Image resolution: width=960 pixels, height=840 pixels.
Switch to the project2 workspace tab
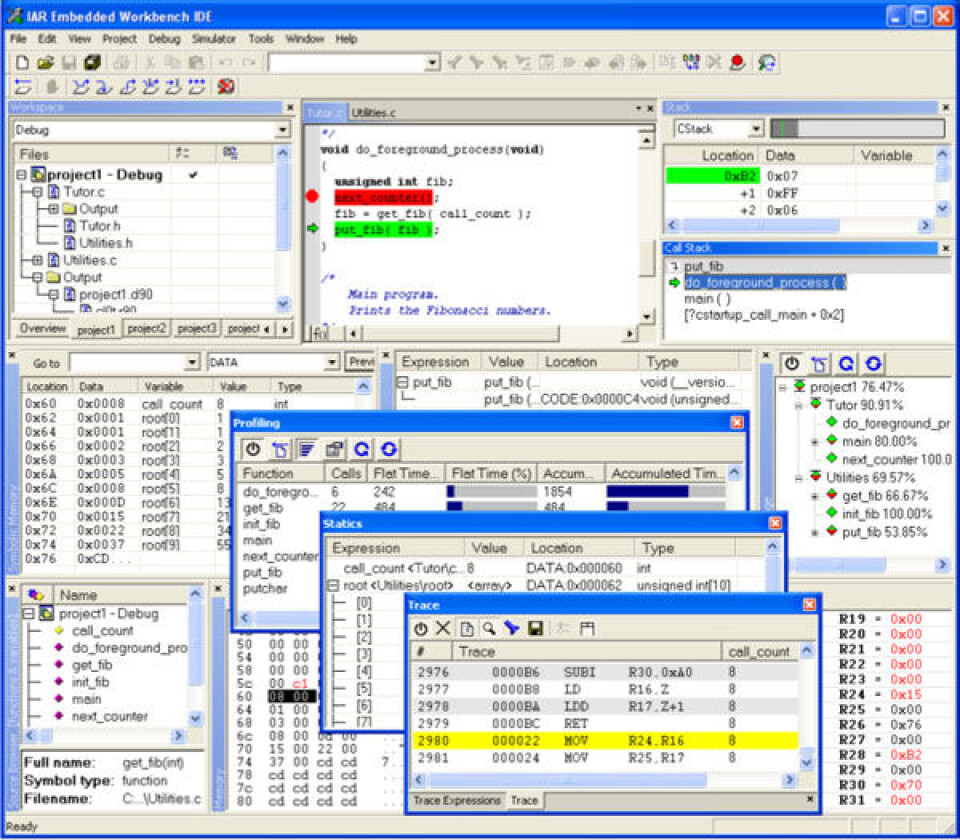coord(146,329)
